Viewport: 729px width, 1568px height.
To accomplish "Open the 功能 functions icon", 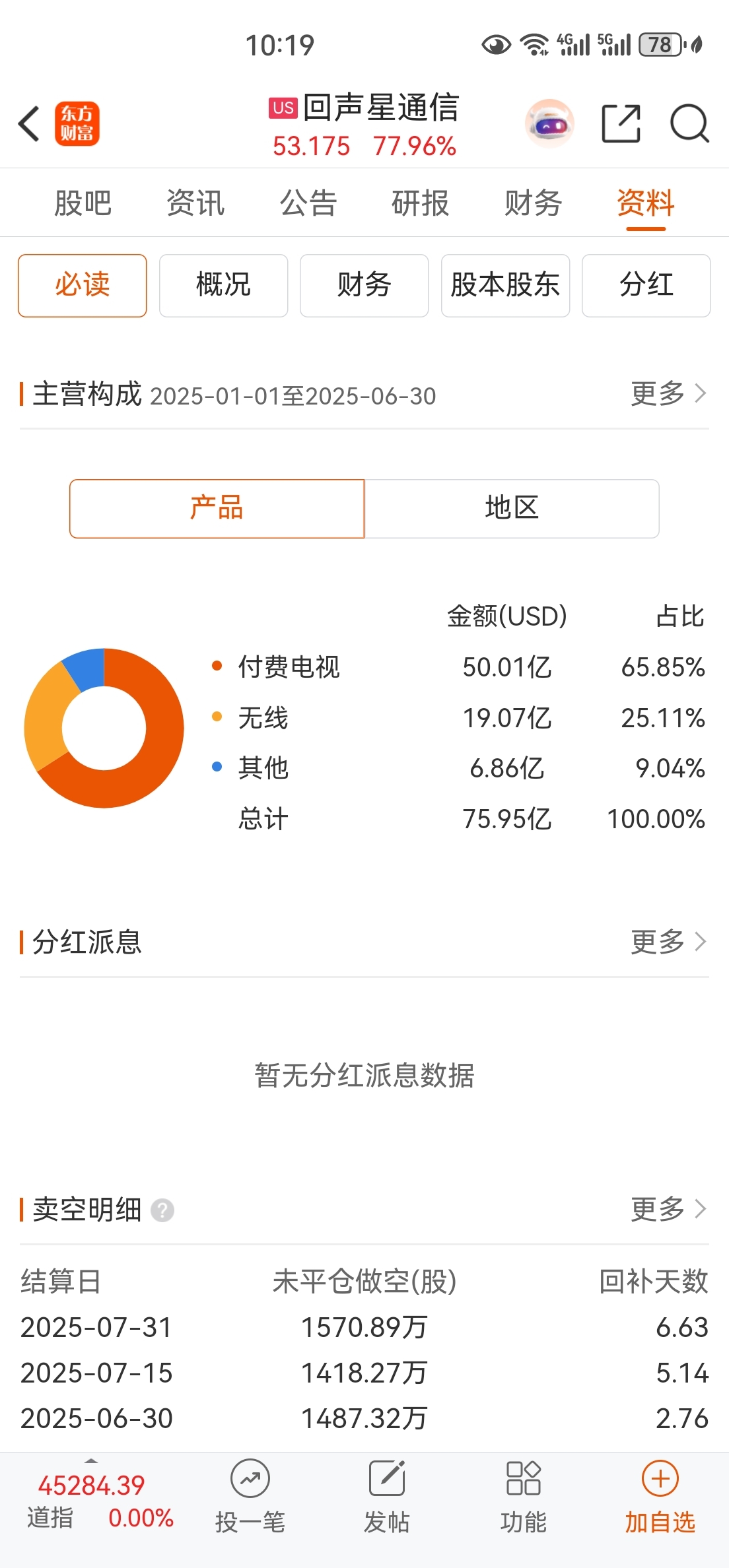I will pyautogui.click(x=524, y=1479).
